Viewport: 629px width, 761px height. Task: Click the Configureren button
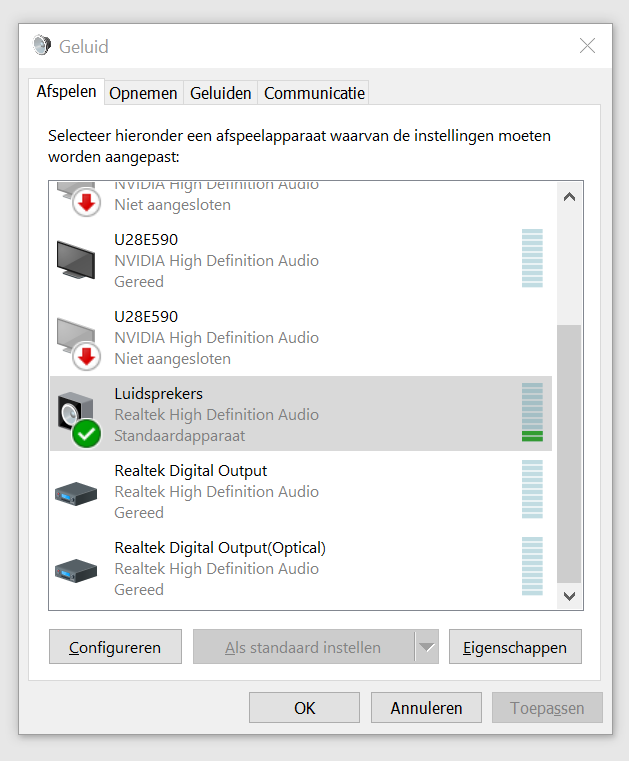click(x=115, y=646)
